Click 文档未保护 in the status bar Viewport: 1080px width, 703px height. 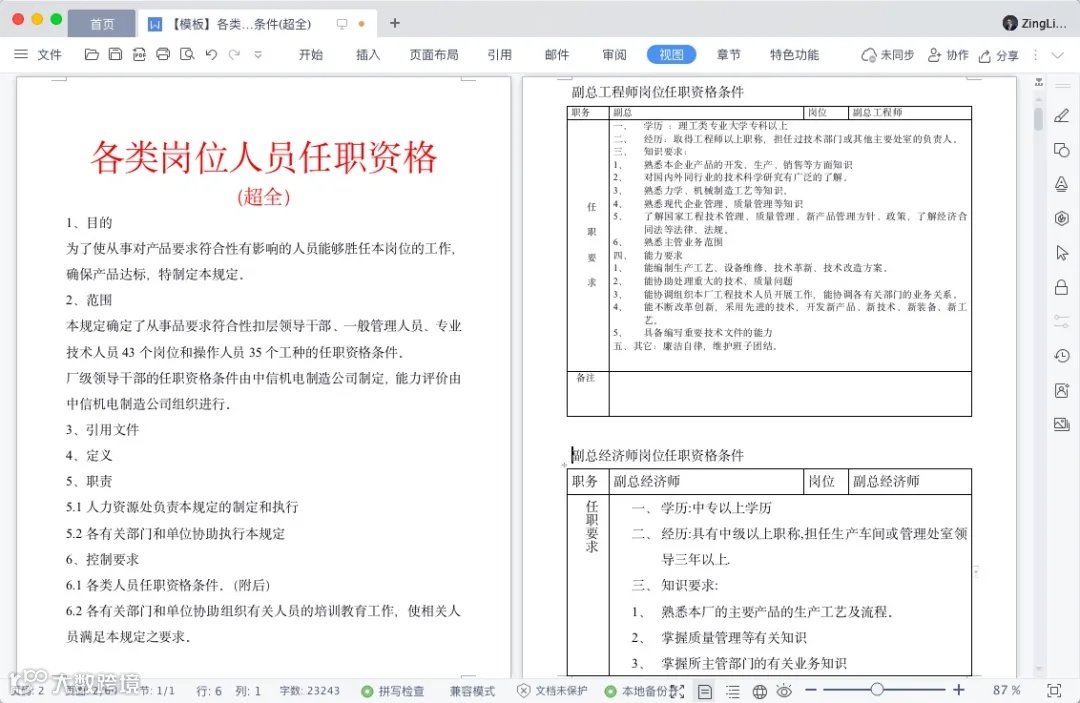pyautogui.click(x=552, y=691)
